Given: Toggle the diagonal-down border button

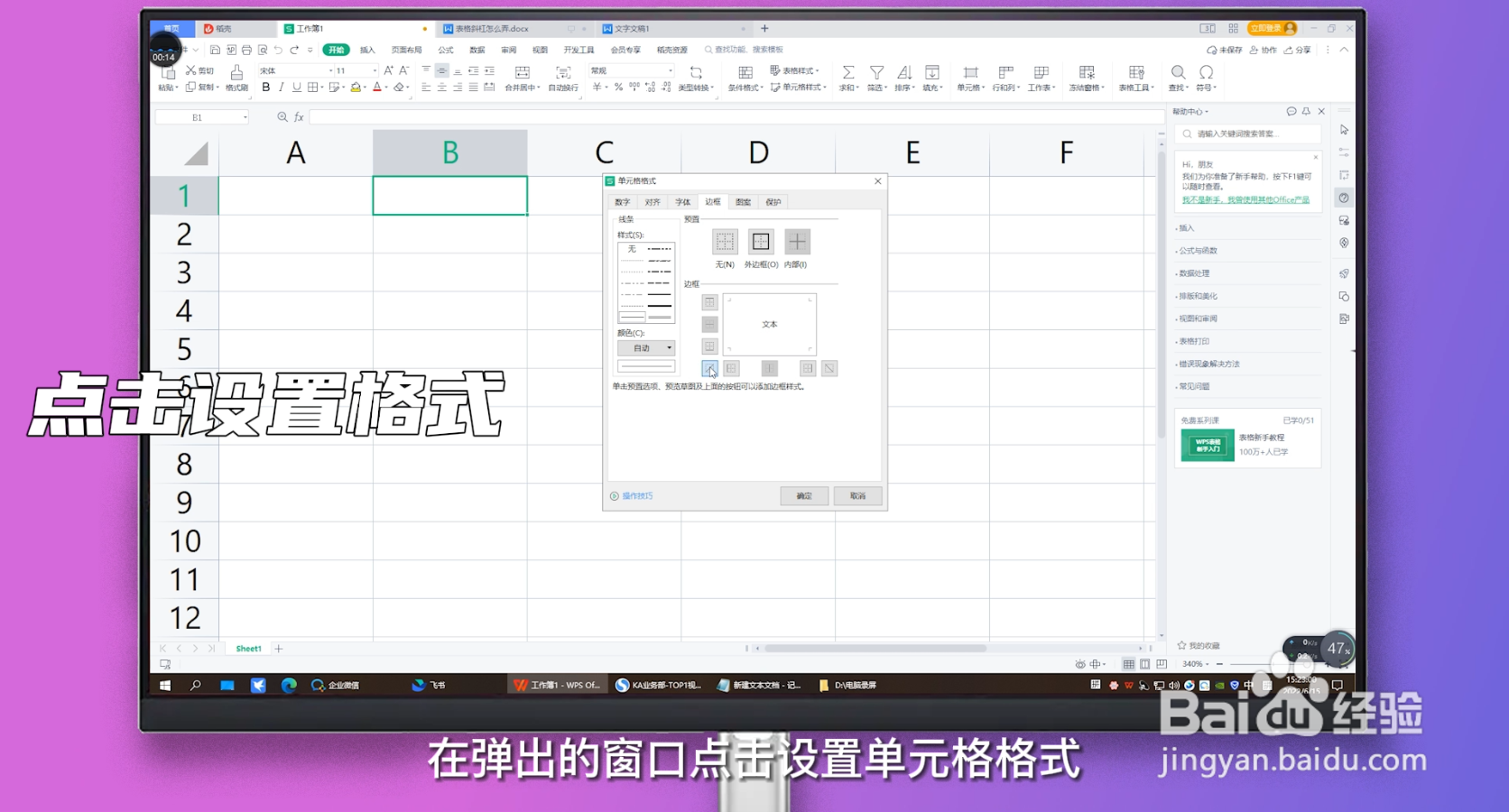Looking at the screenshot, I should click(x=829, y=368).
